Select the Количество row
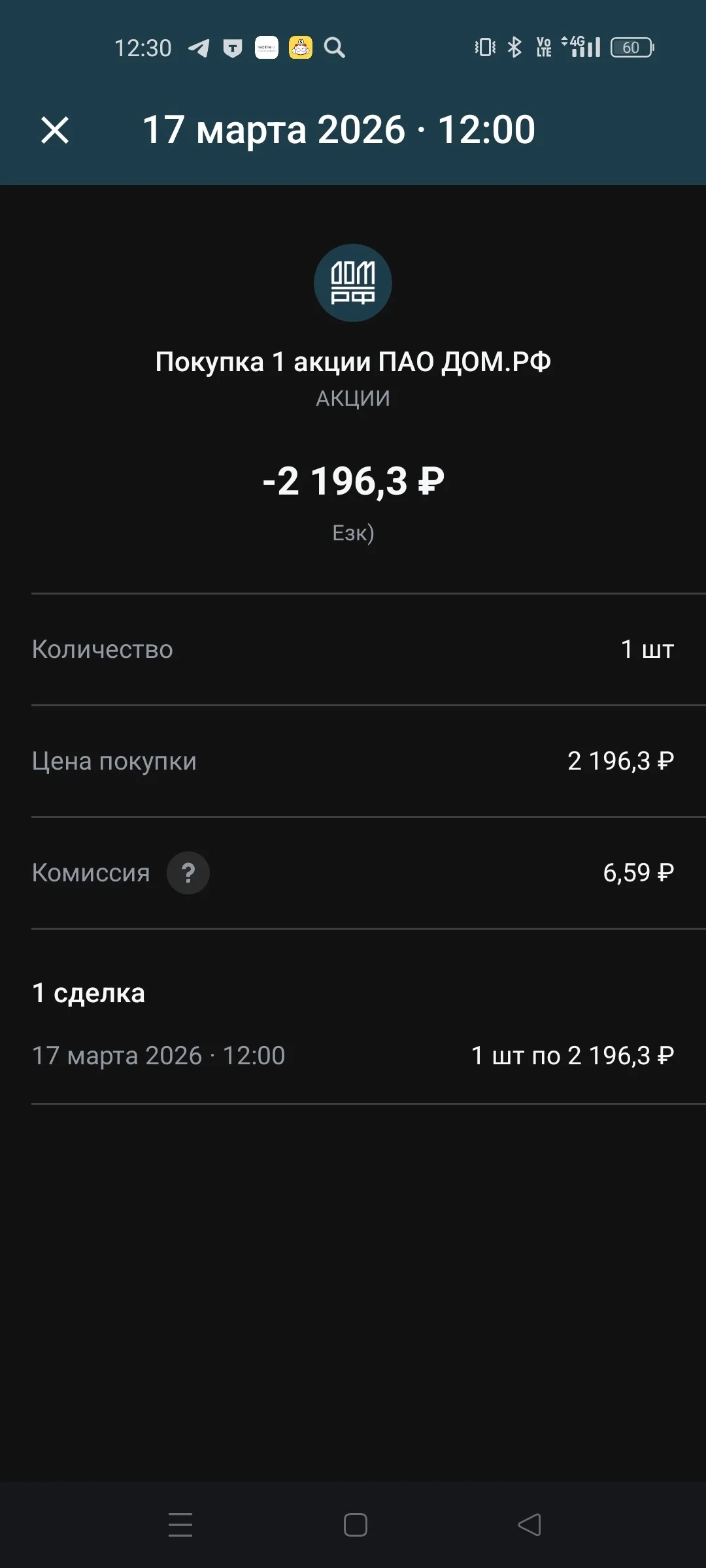 tap(353, 649)
